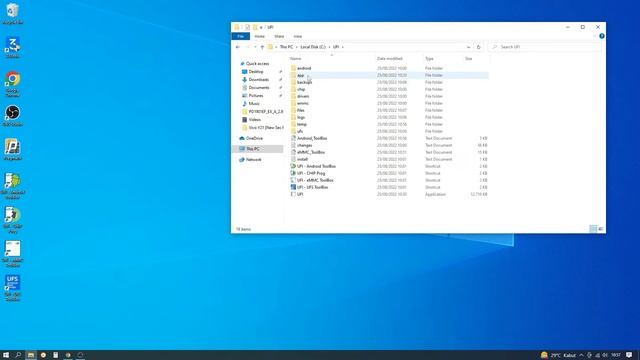Click the Search UFI input box
Image resolution: width=640 pixels, height=360 pixels.
544,47
